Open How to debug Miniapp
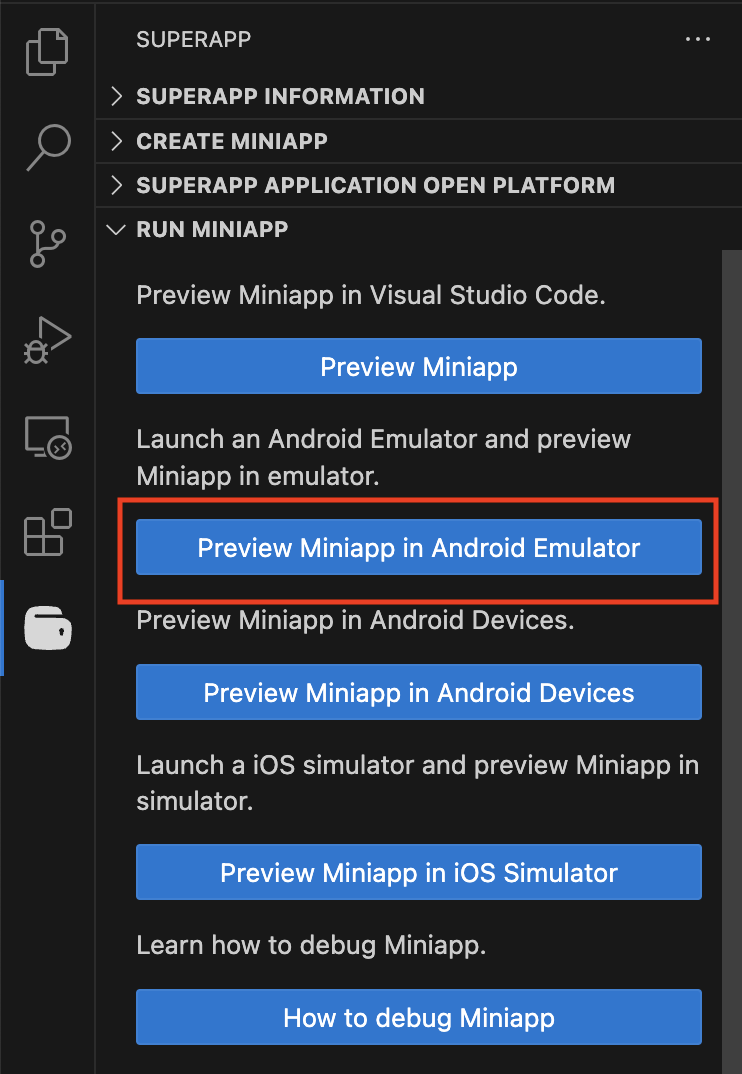 [419, 1018]
